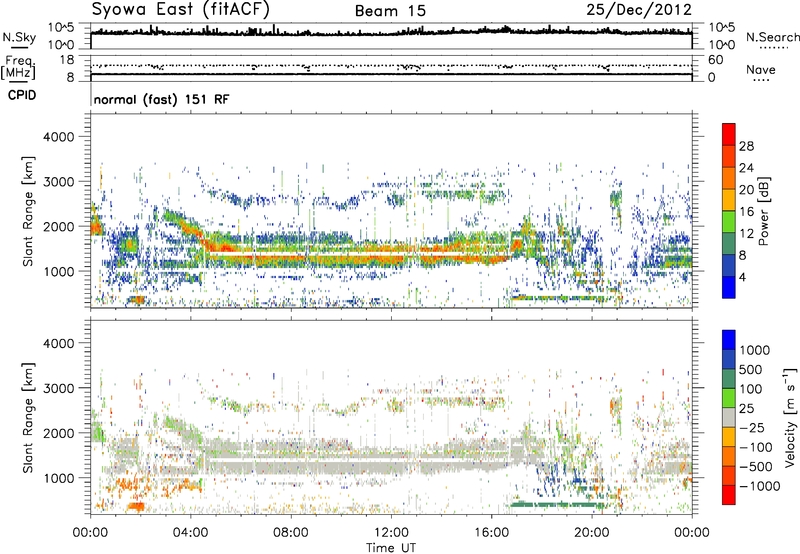Click the '1000' Velocity colorbar value
Screen dimensions: 800x554
click(x=755, y=350)
